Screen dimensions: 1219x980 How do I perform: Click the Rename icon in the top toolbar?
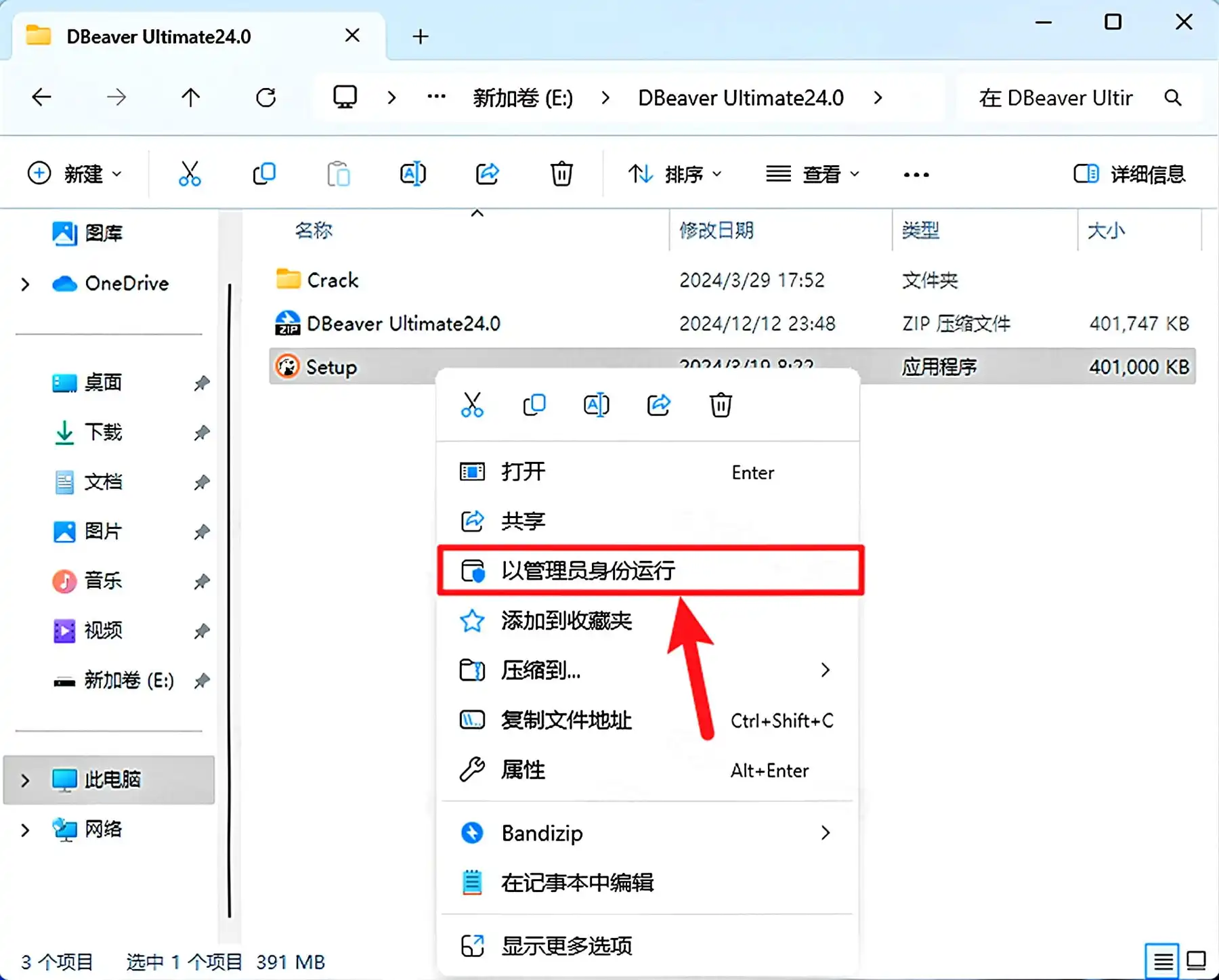pos(413,174)
